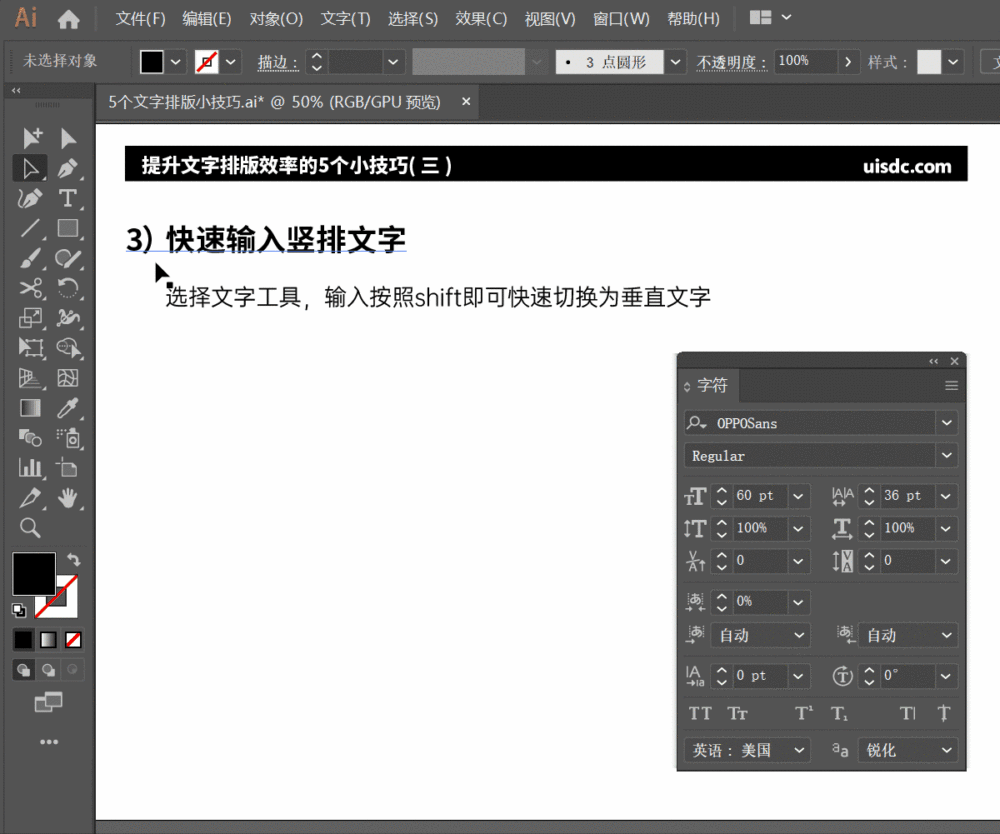Viewport: 1000px width, 834px height.
Task: Click the 不透明度 label link
Action: pos(732,62)
